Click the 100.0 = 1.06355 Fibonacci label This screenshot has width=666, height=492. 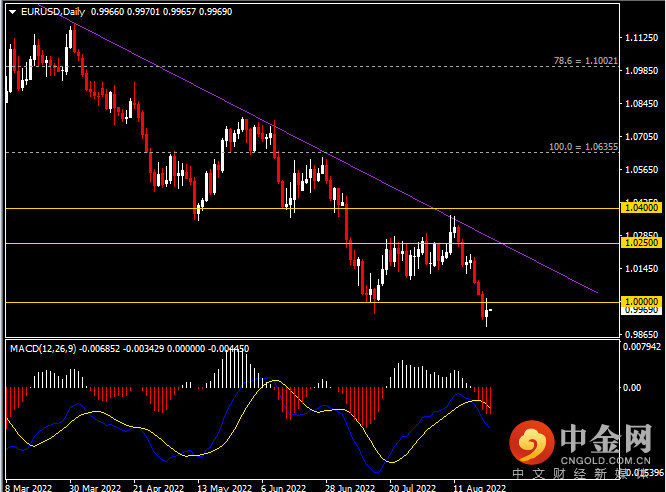pos(584,147)
